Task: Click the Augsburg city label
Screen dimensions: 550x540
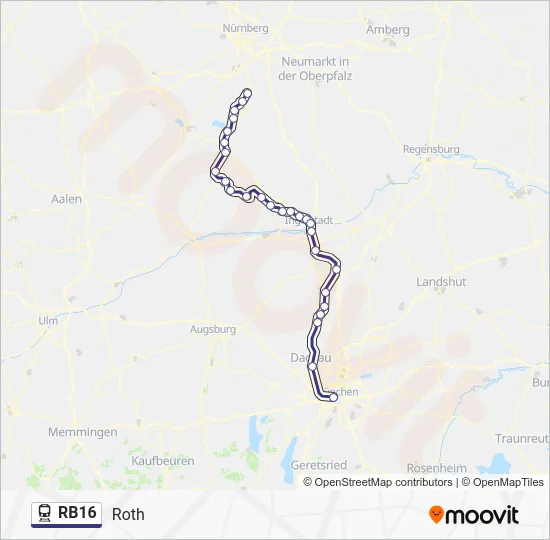Action: coord(213,329)
